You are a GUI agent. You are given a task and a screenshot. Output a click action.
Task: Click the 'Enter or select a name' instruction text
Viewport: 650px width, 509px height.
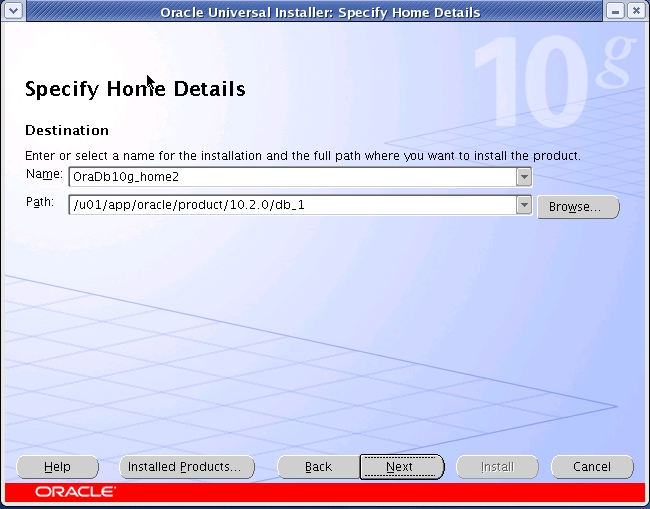click(x=303, y=156)
